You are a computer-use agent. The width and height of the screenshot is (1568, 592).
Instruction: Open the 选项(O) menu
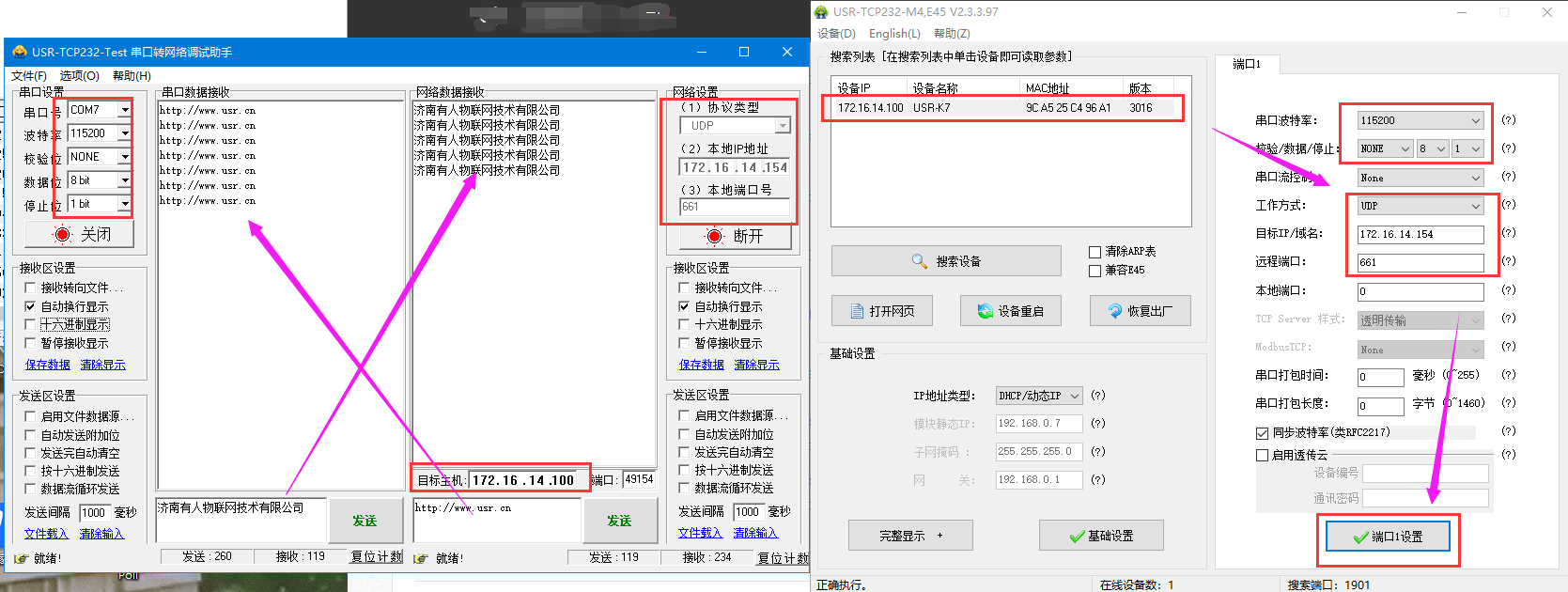79,76
